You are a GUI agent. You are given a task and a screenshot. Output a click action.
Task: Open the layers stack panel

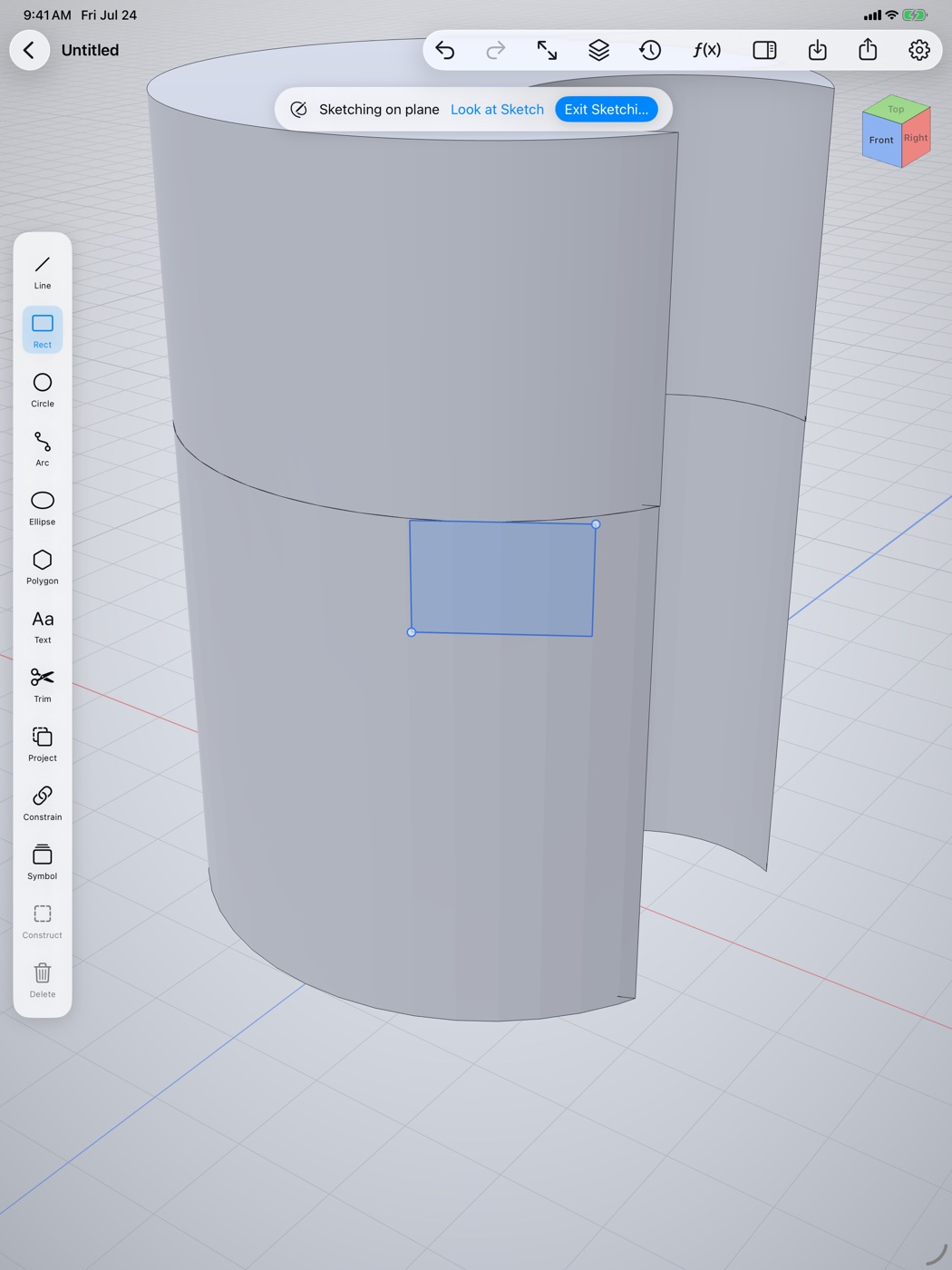coord(598,50)
